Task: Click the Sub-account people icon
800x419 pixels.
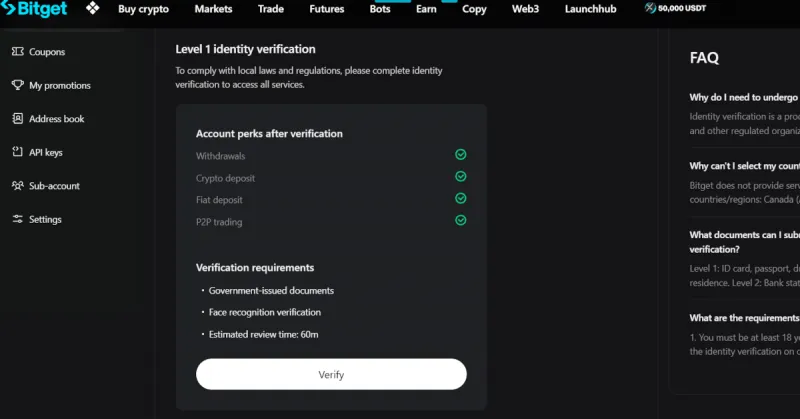Action: click(18, 185)
